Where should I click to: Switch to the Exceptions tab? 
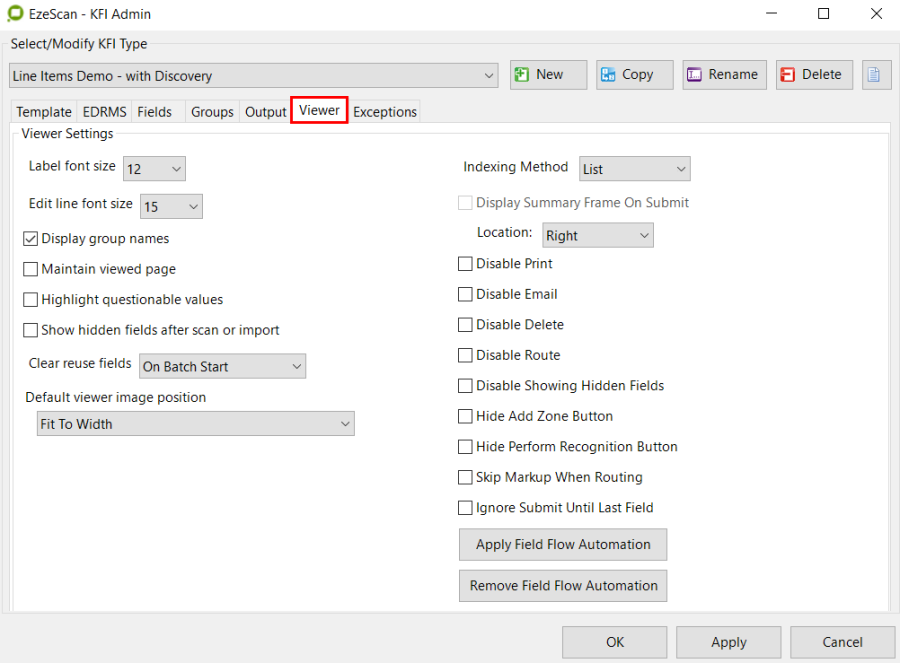tap(385, 112)
